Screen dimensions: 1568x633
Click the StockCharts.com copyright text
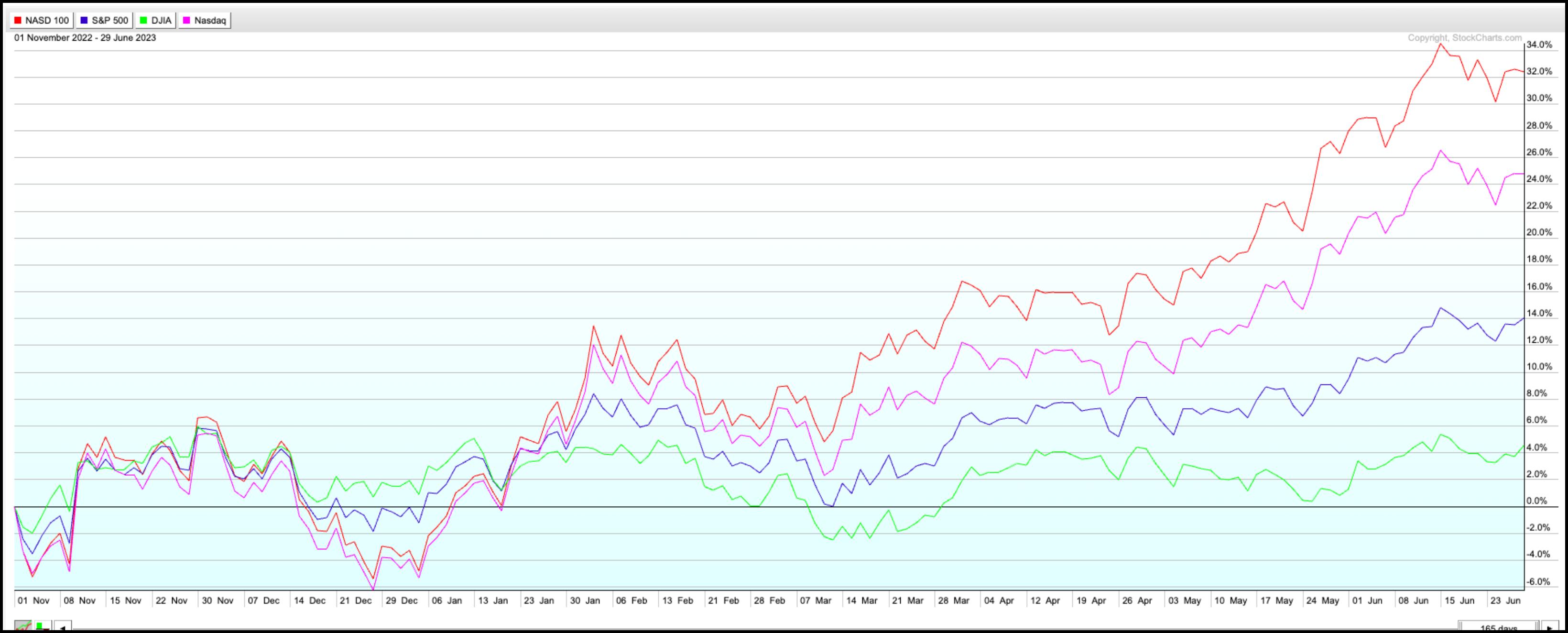click(1465, 38)
